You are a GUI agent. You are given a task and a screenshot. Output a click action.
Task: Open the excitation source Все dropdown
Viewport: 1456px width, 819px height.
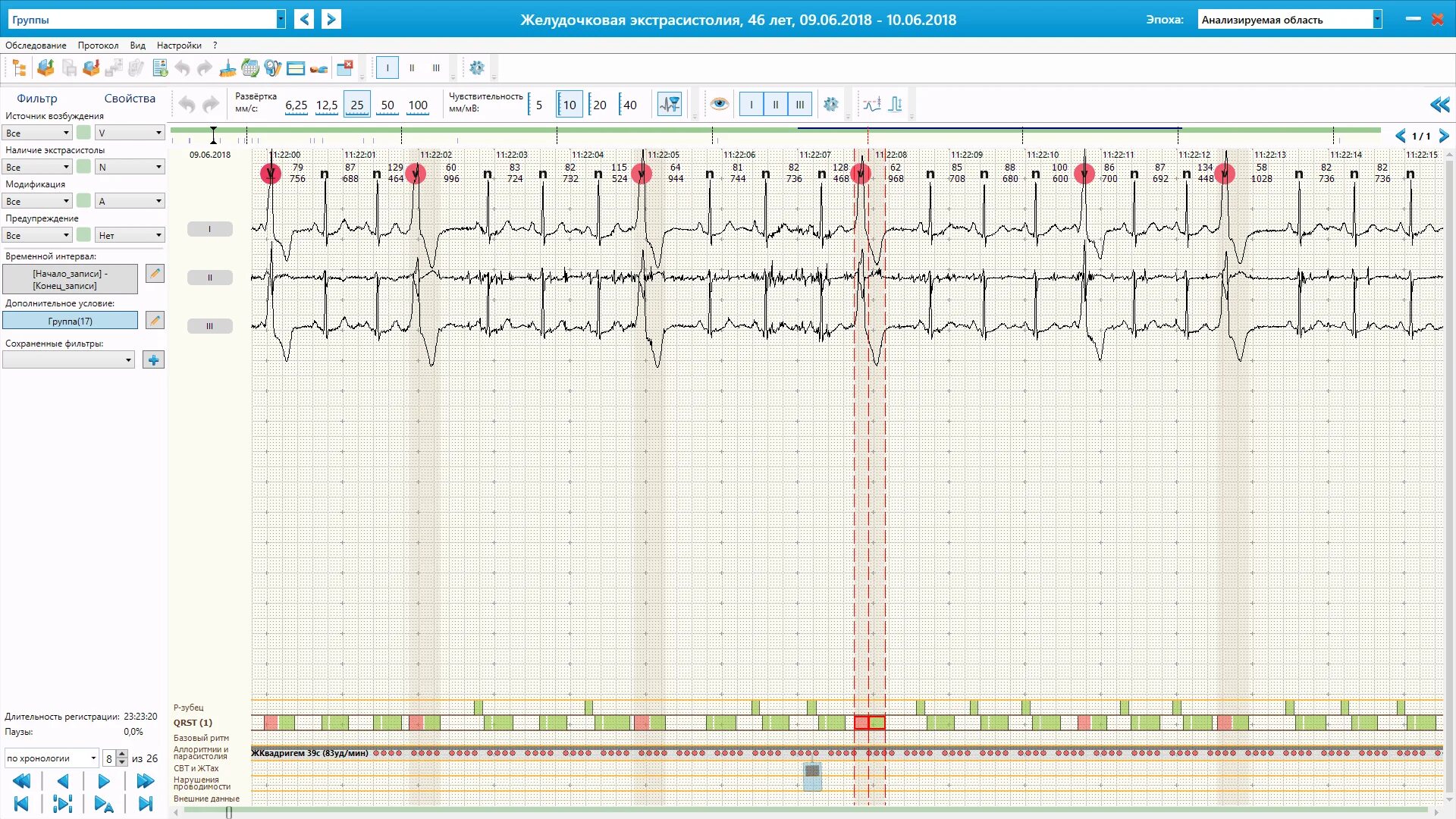coord(37,133)
